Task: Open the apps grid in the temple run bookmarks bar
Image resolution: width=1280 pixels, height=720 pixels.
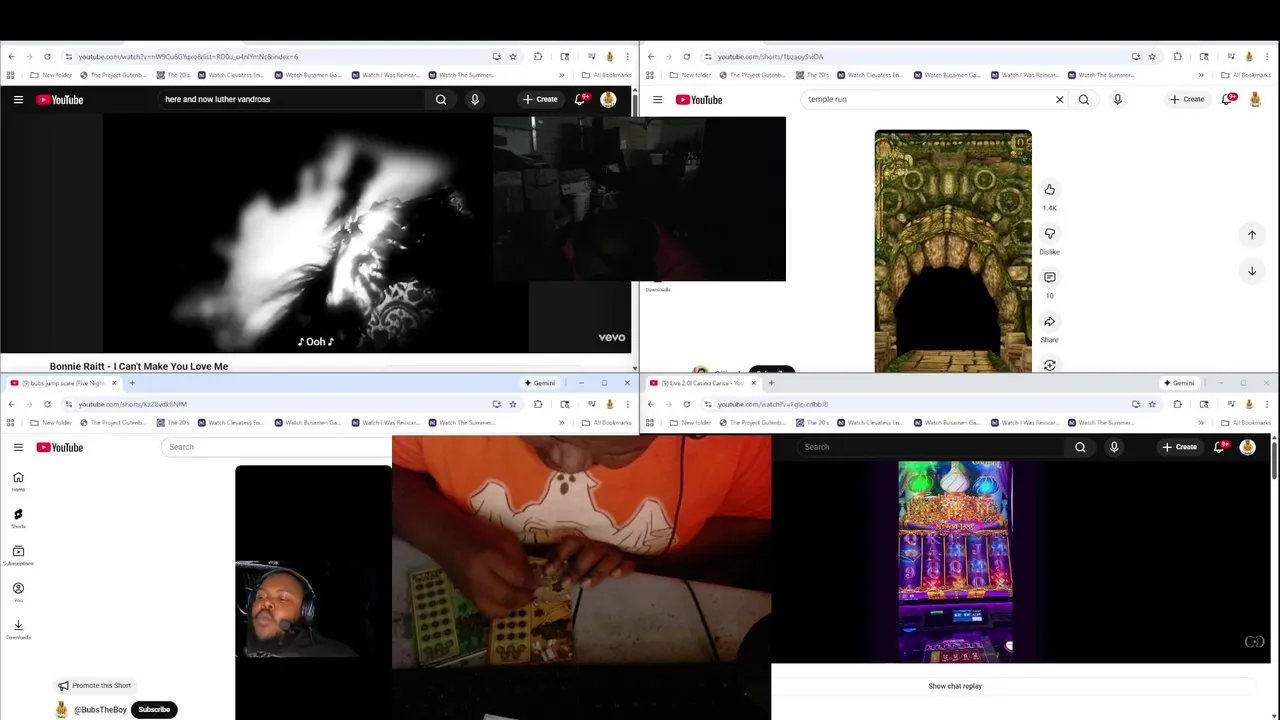Action: click(x=650, y=75)
